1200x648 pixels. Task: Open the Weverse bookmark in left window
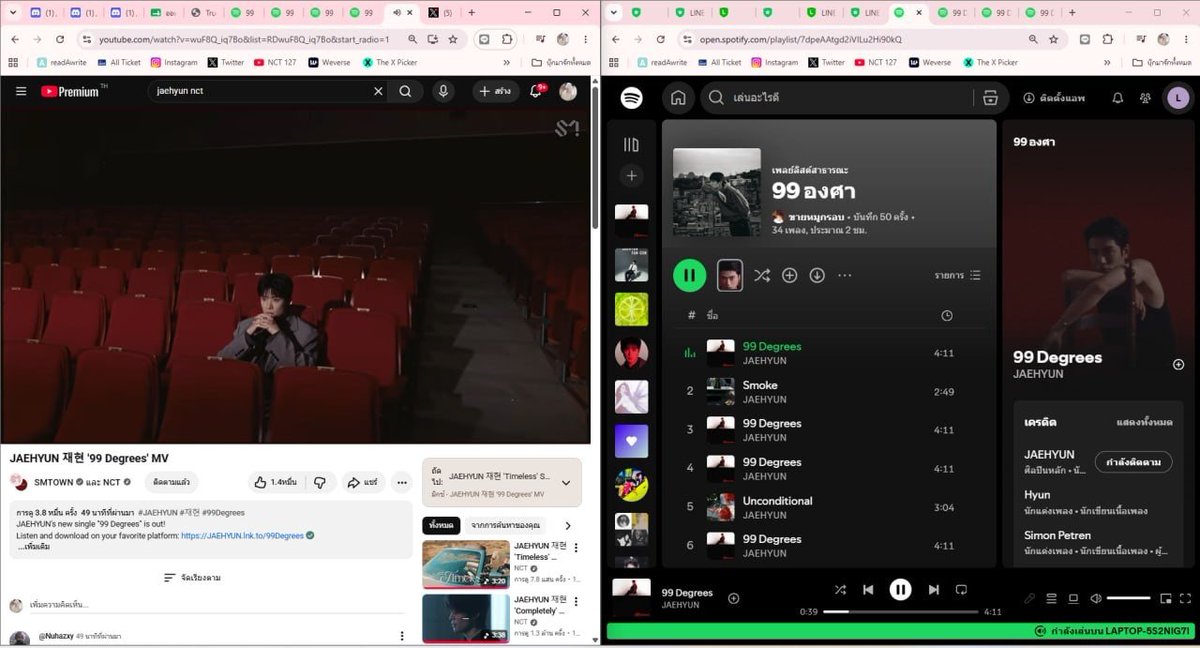click(330, 62)
